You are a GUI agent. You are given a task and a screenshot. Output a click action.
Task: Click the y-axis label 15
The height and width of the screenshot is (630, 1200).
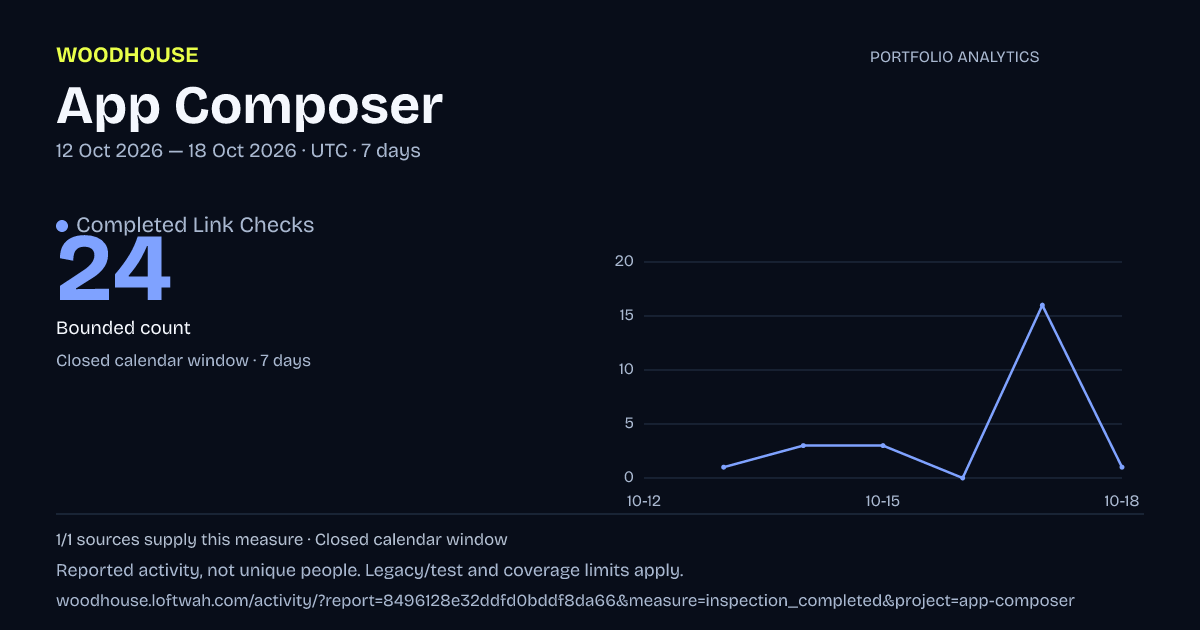tap(624, 316)
